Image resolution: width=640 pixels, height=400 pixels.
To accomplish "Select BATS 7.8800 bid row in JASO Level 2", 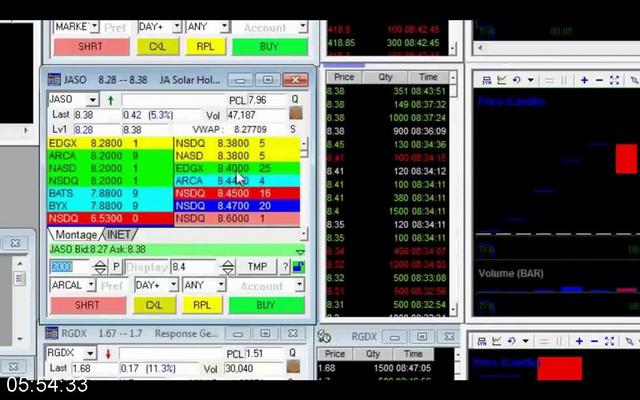I will click(x=110, y=193).
